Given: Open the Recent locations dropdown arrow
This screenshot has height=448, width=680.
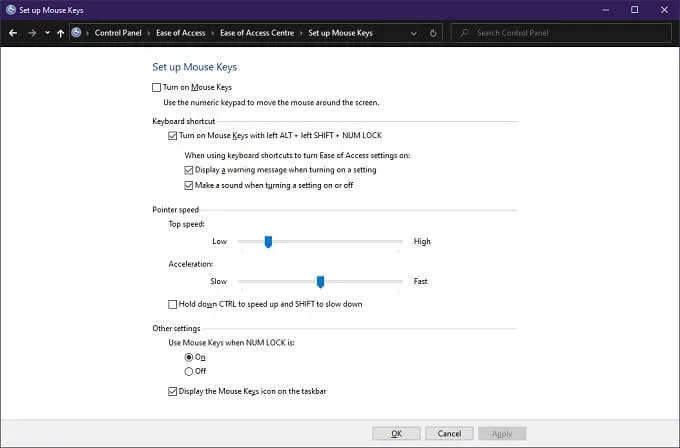Looking at the screenshot, I should (x=47, y=33).
